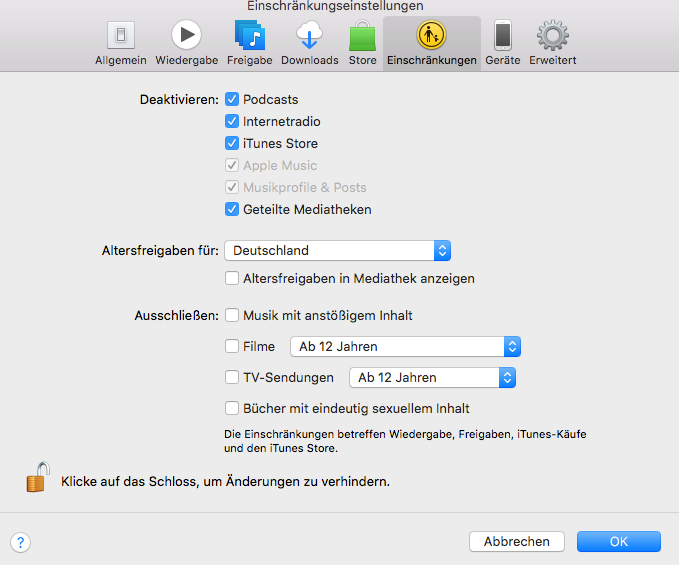Click the lock hint text 'Klicke auf das Schloss'
This screenshot has width=679, height=565.
coord(225,481)
